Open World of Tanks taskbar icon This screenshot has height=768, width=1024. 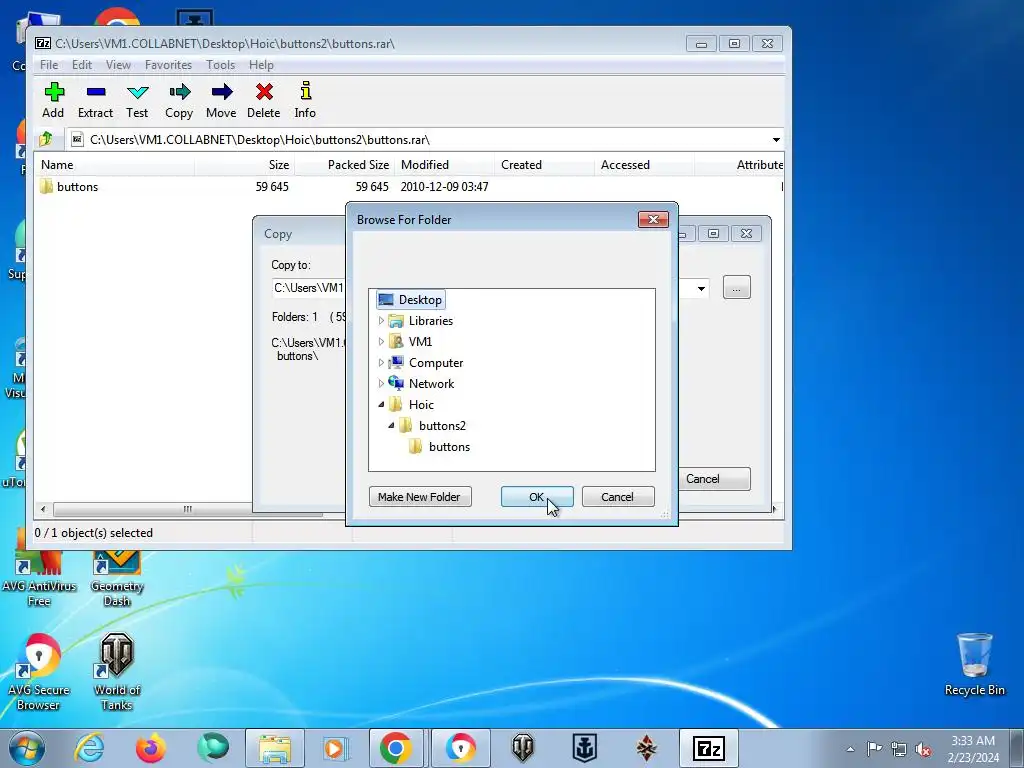522,748
